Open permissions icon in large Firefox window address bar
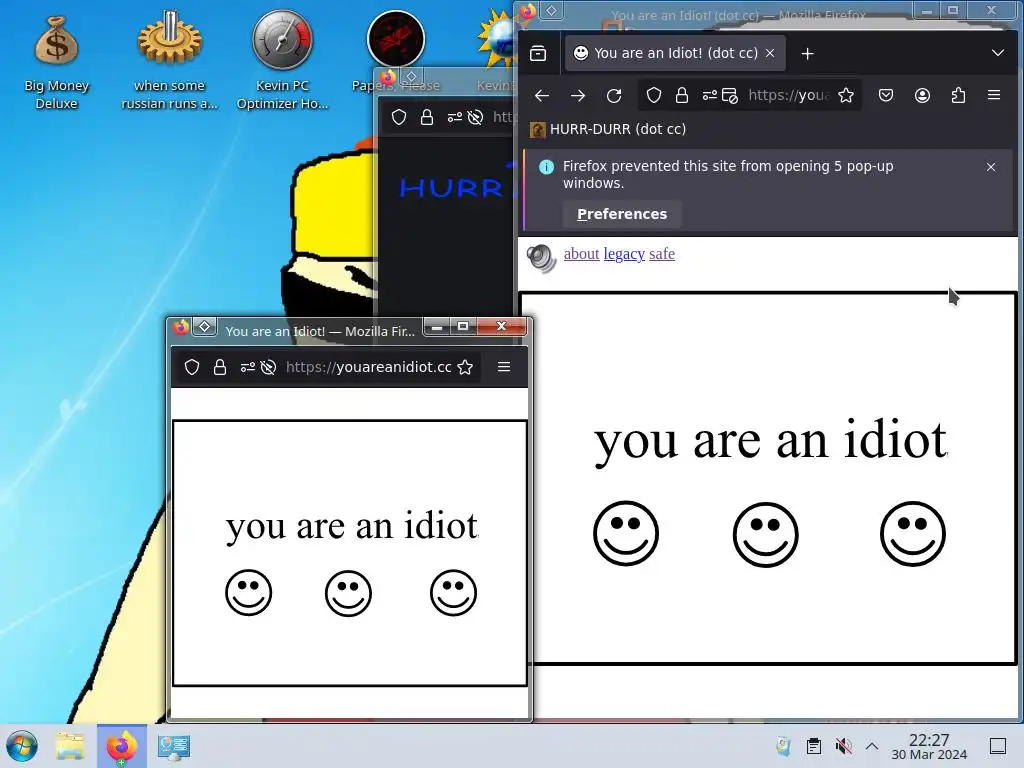1024x768 pixels. coord(709,95)
